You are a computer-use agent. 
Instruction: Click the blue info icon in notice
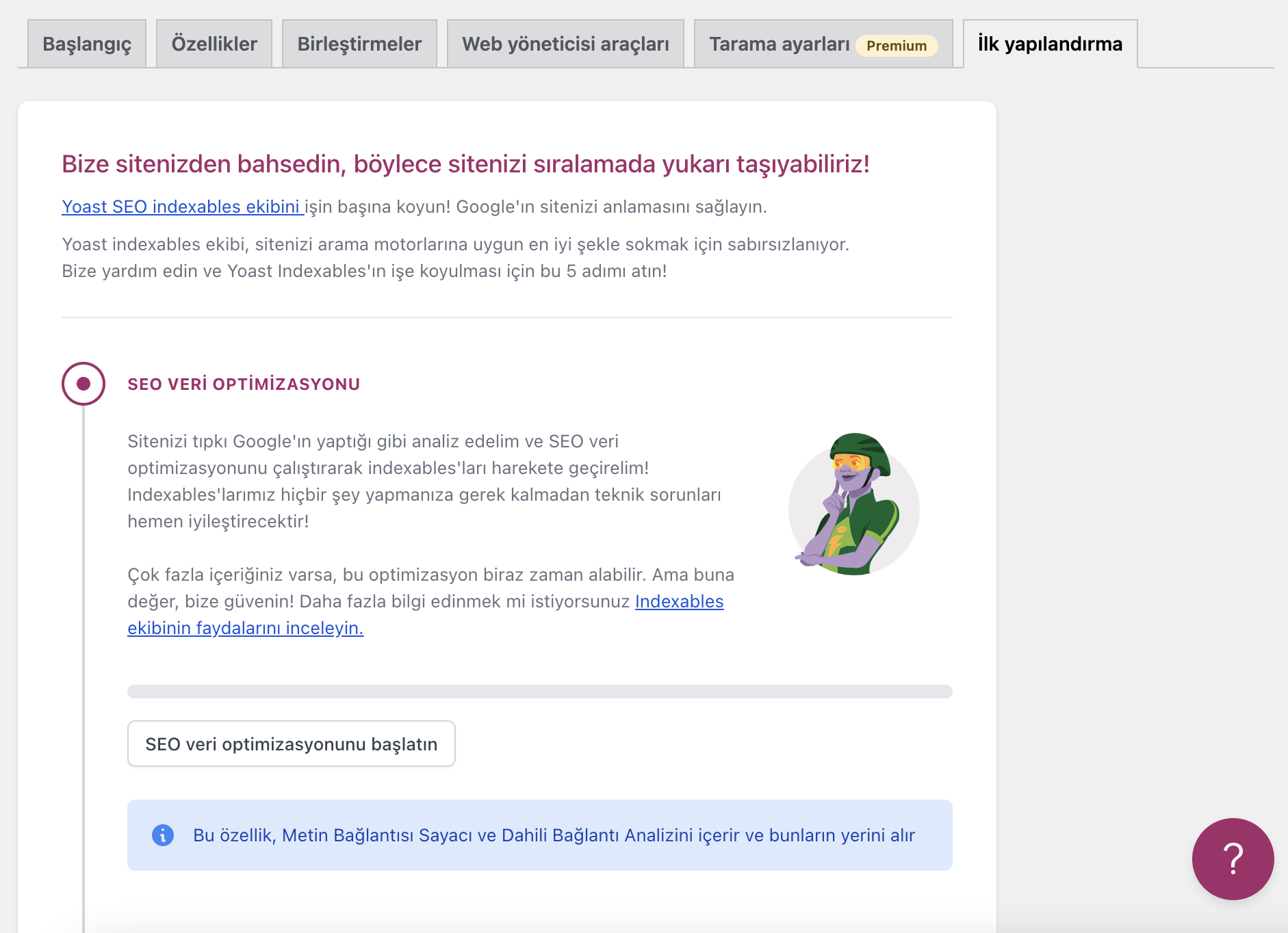pyautogui.click(x=163, y=835)
